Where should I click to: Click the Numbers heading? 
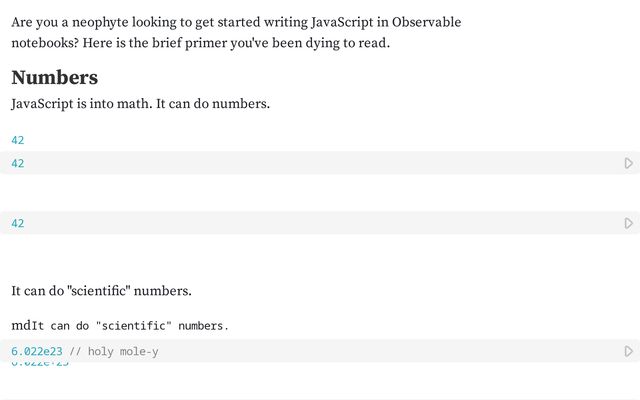pyautogui.click(x=54, y=77)
